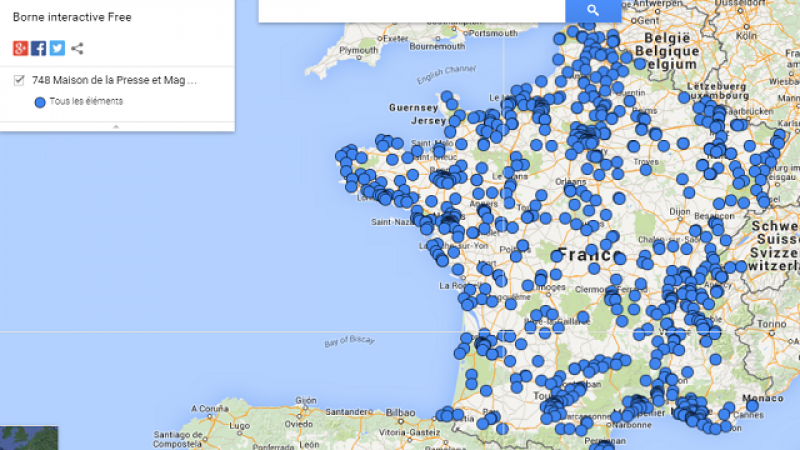Switch to satellite view via corner thumbnail
Screen dimensions: 800x450
coord(29,438)
